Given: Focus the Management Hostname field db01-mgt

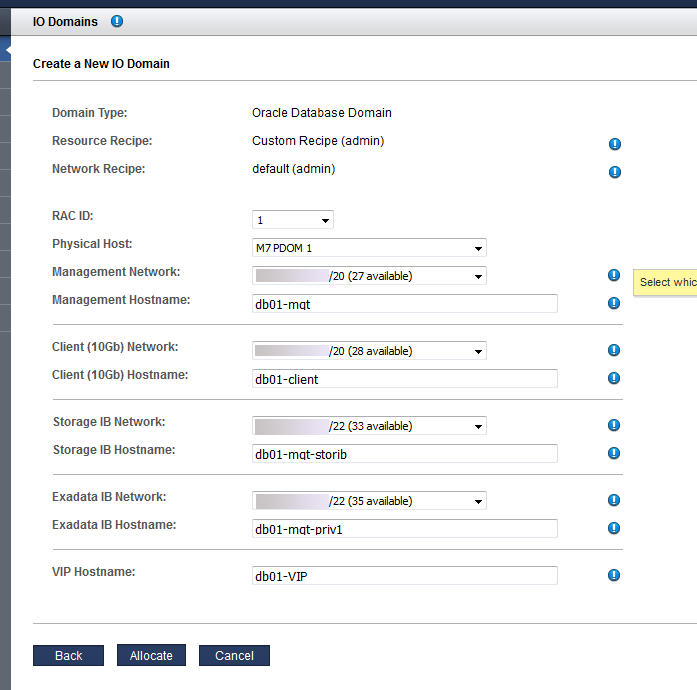Looking at the screenshot, I should point(405,304).
